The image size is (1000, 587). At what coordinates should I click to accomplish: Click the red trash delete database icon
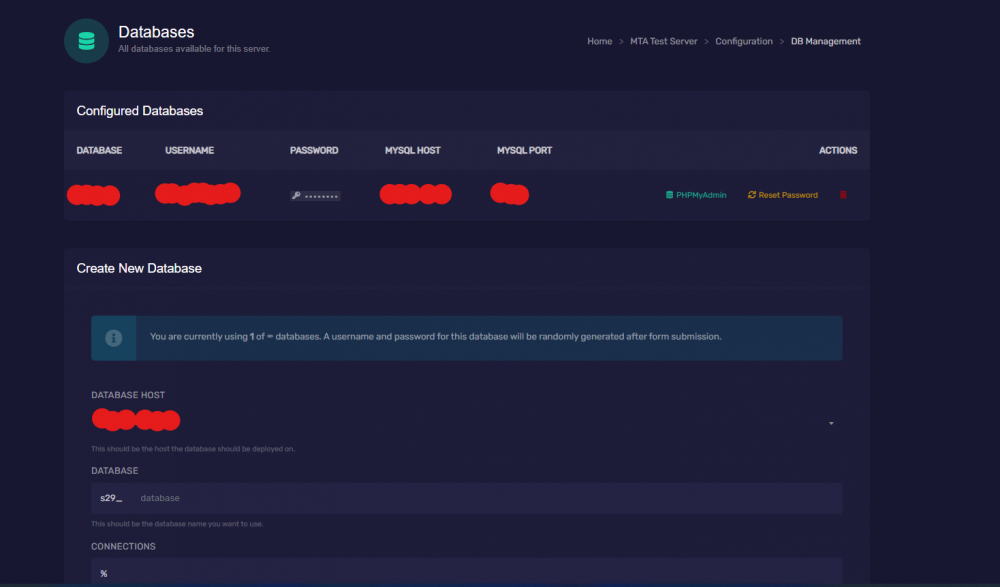click(843, 195)
